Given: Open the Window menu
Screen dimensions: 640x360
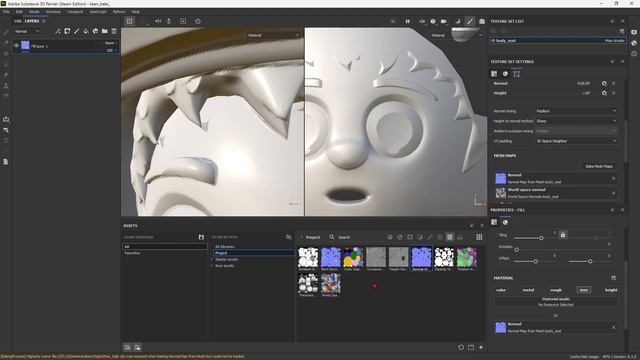Looking at the screenshot, I should pyautogui.click(x=53, y=12).
